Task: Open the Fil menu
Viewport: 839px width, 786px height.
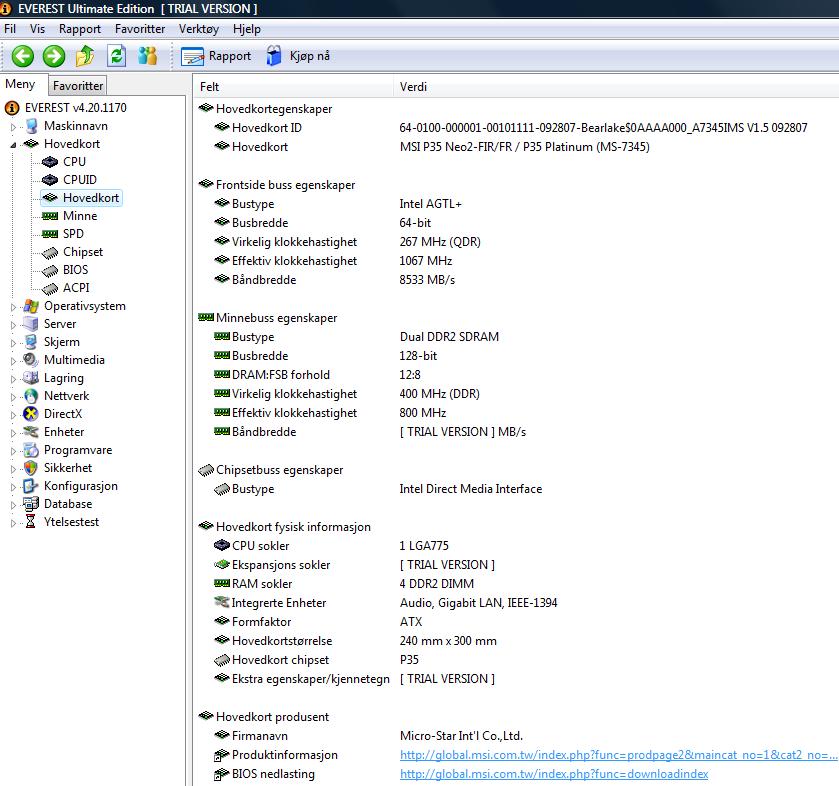Action: point(10,29)
